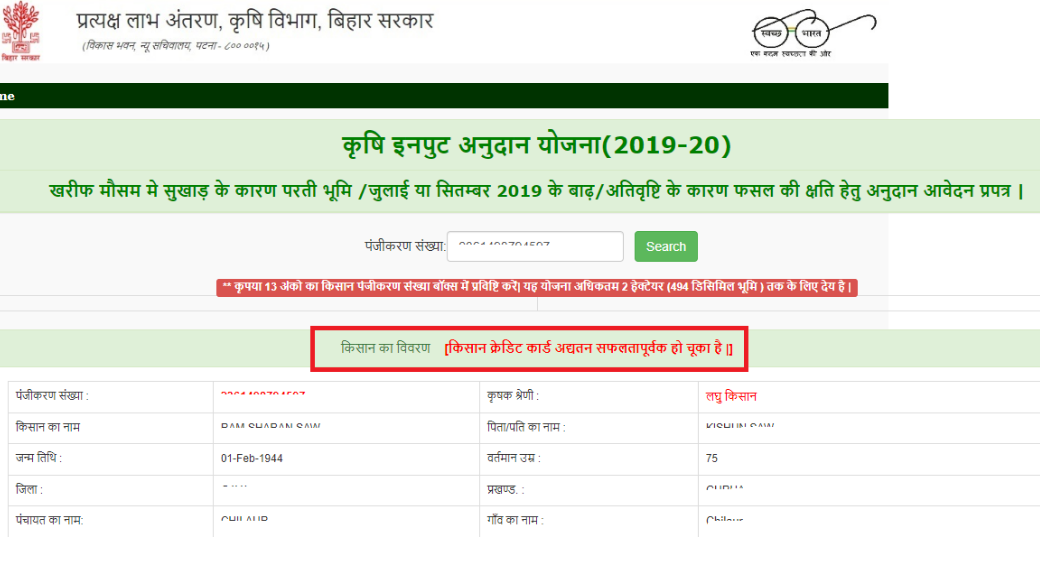Click the Swachh Bharat spectacles logo
1040x571 pixels.
pos(812,33)
